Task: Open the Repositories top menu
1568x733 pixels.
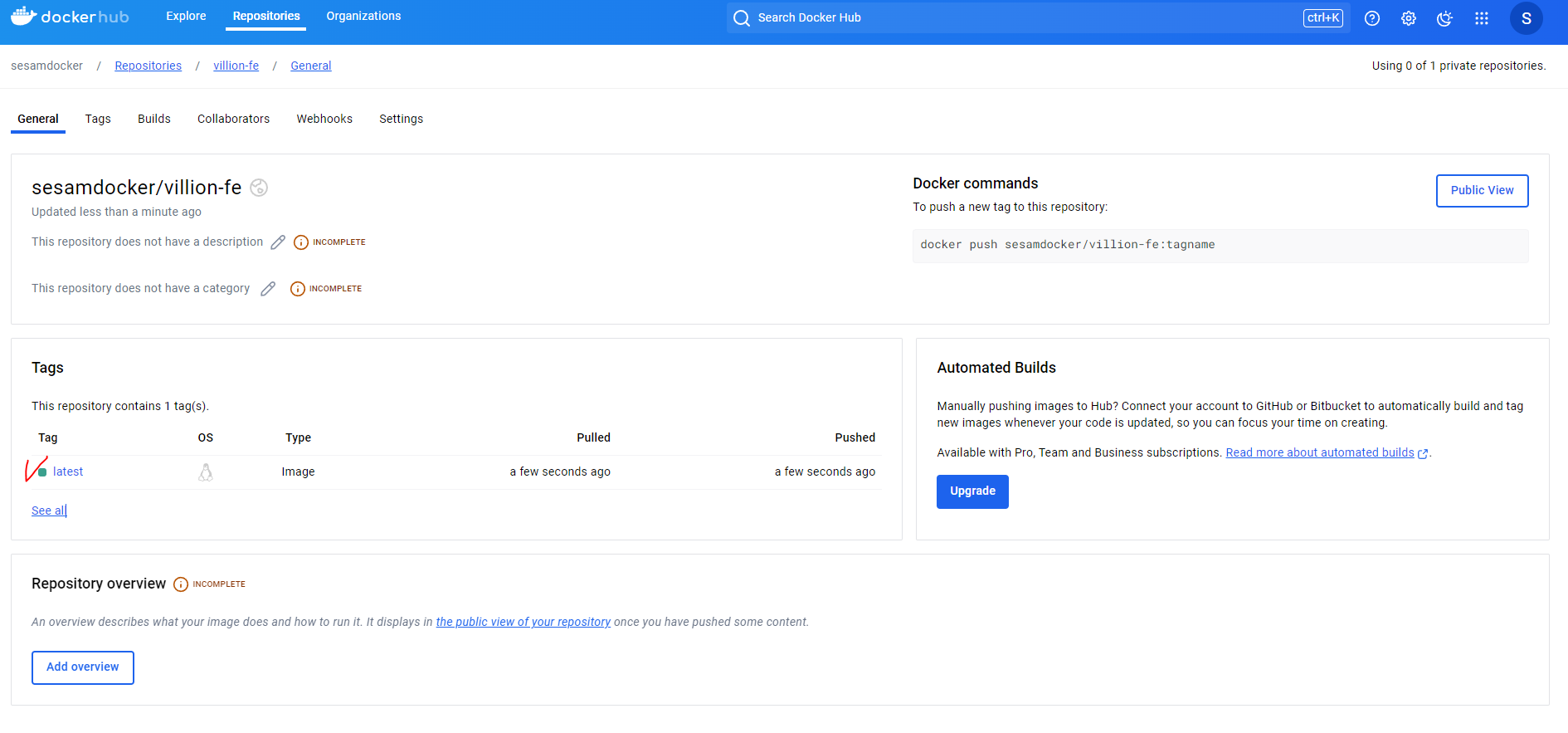Action: [266, 16]
